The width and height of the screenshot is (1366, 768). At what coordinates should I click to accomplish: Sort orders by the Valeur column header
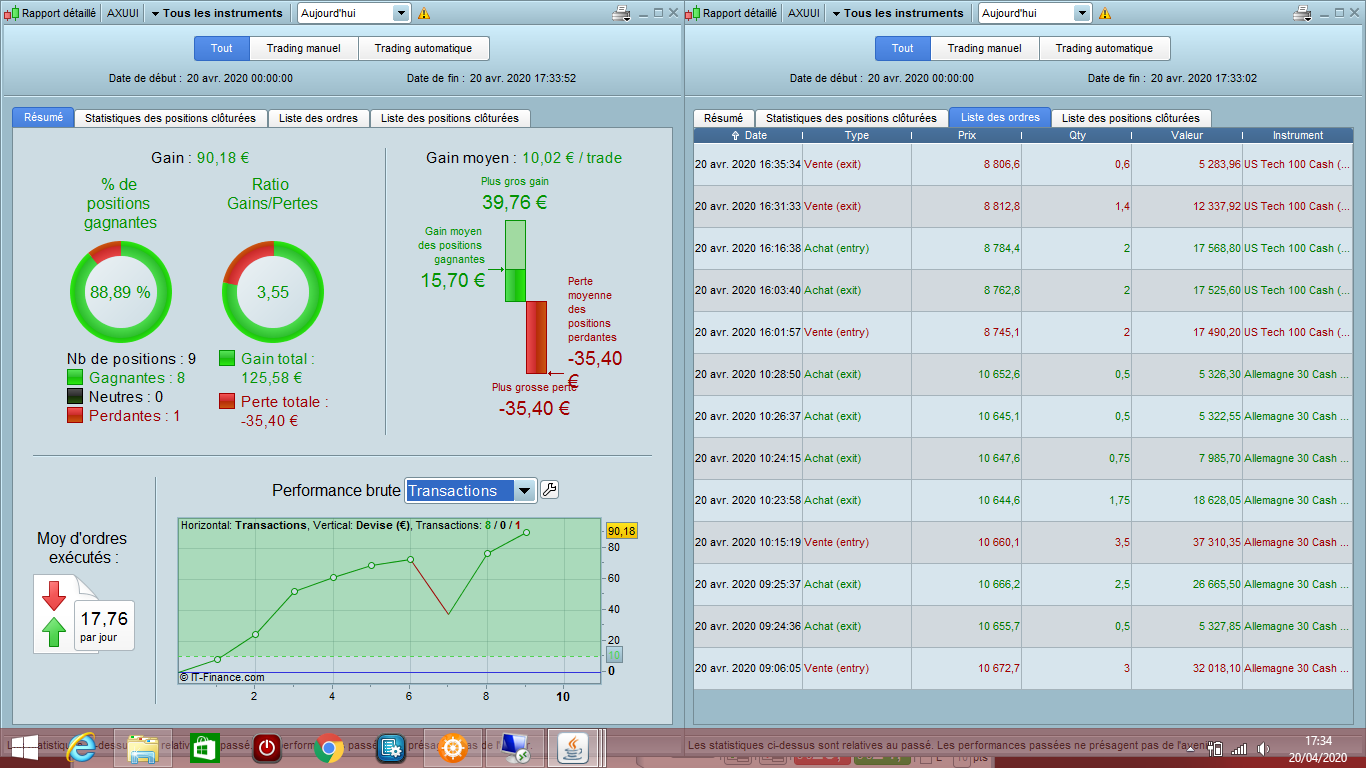click(x=1187, y=136)
